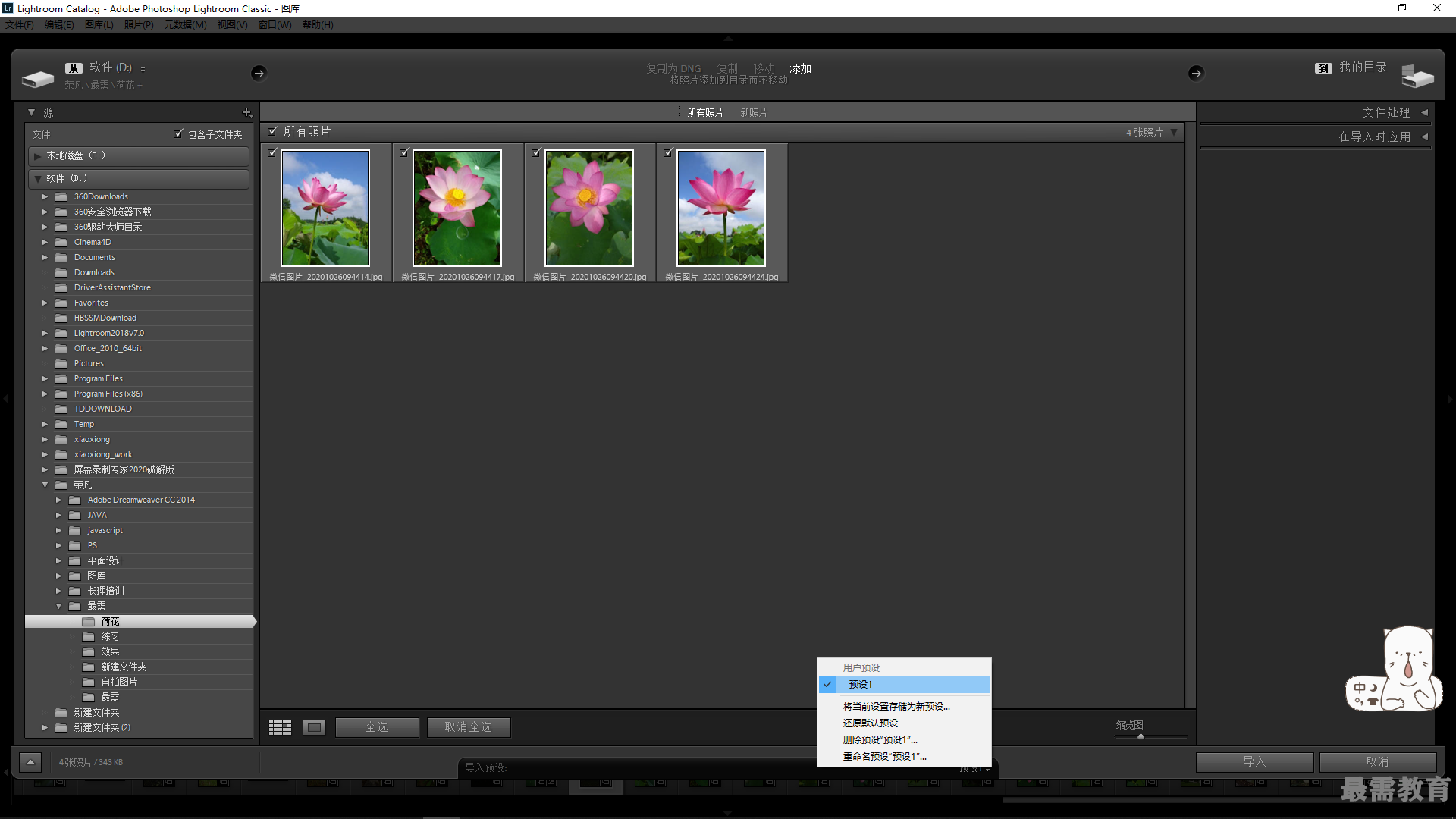Open the 元数据(M) menu
The width and height of the screenshot is (1456, 819).
(186, 25)
